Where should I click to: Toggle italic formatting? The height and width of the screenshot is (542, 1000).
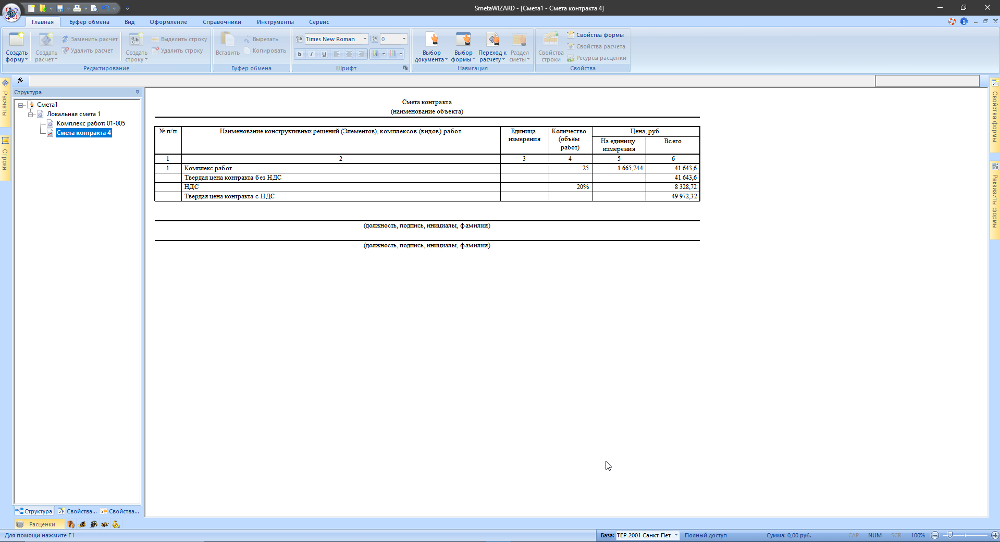(311, 54)
